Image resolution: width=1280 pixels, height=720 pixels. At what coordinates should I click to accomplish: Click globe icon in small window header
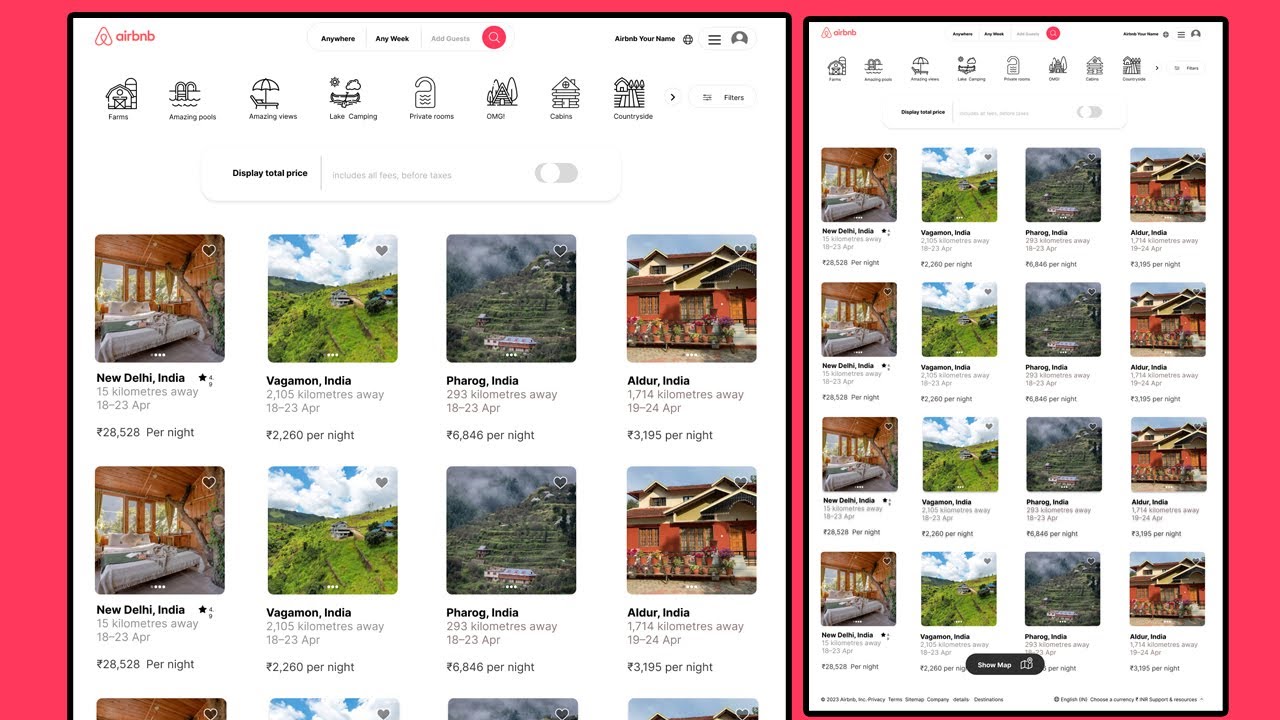(1166, 34)
